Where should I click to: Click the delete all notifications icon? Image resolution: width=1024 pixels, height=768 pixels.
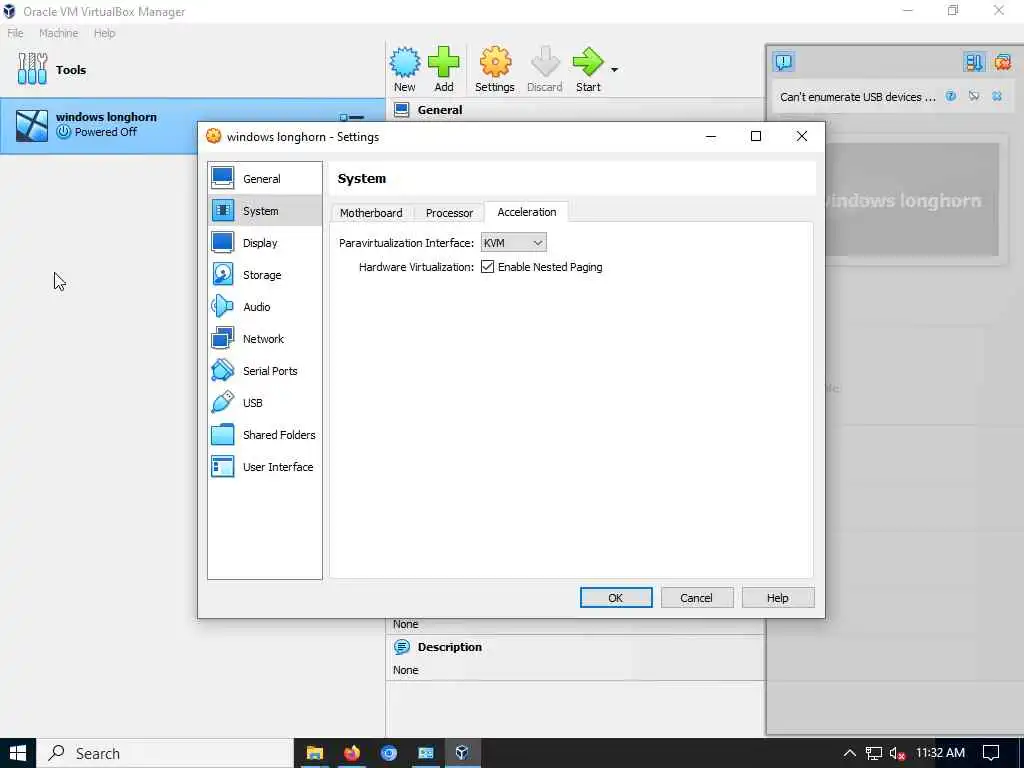1002,62
